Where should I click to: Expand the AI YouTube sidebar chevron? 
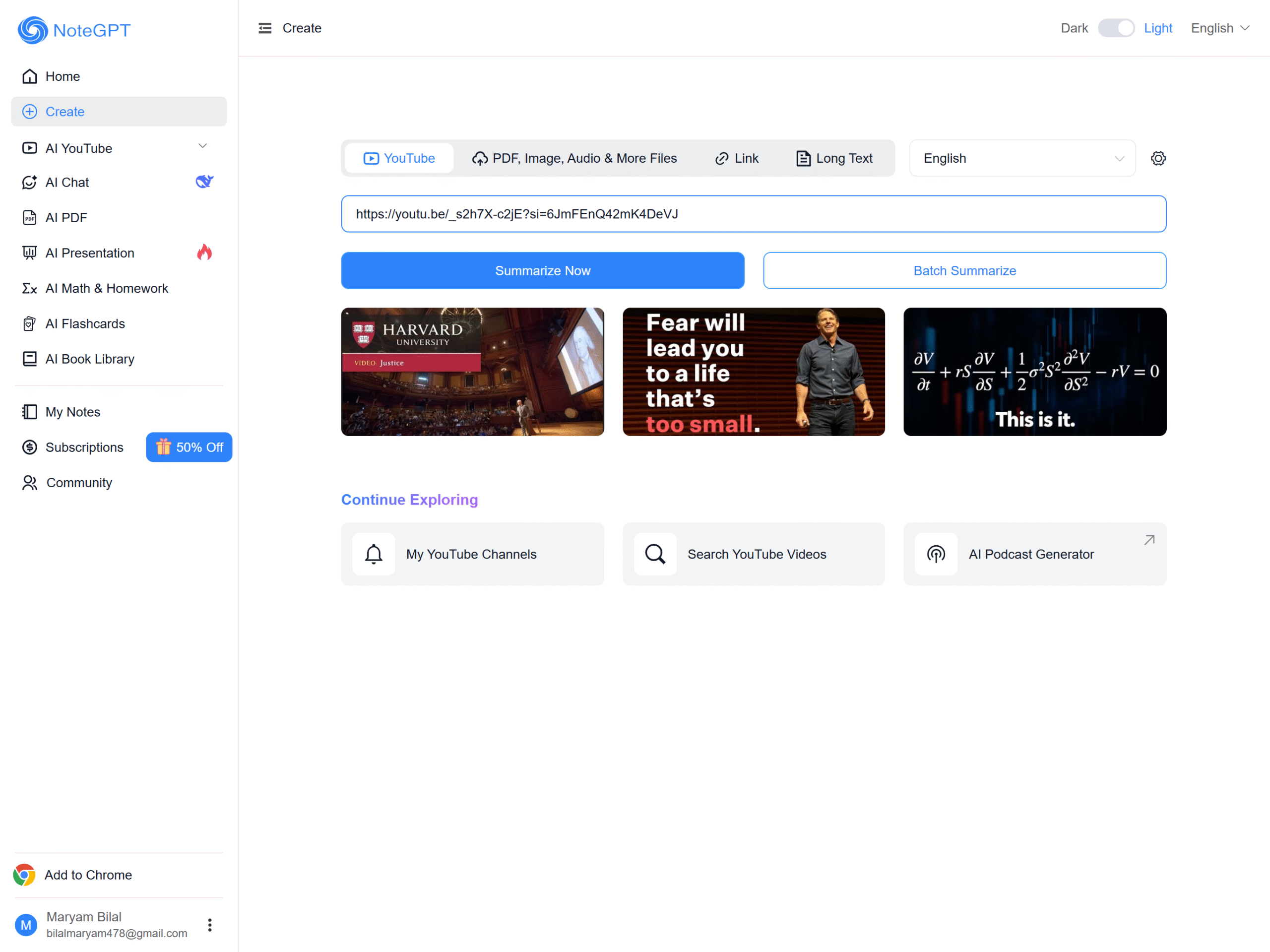click(203, 146)
